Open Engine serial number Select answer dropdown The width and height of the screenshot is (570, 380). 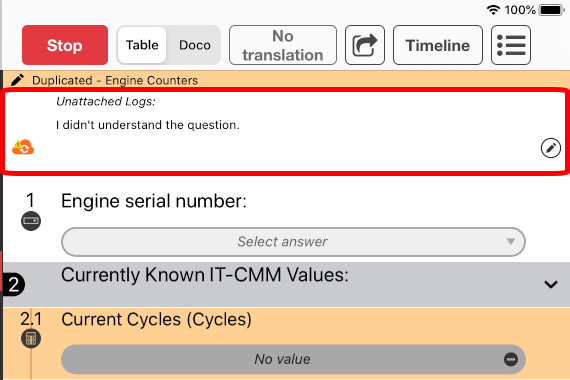click(293, 242)
